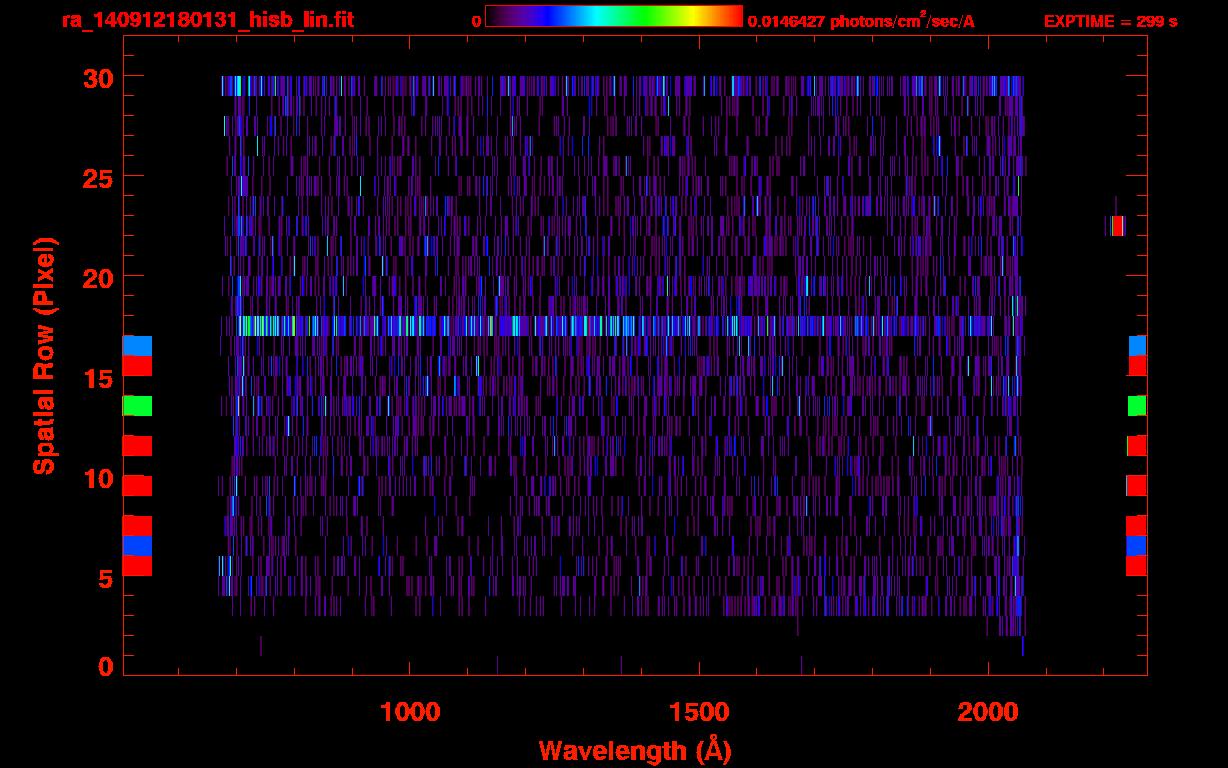Click the dark blue marker near row 6, right axis
Image resolution: width=1228 pixels, height=768 pixels.
pos(1137,546)
